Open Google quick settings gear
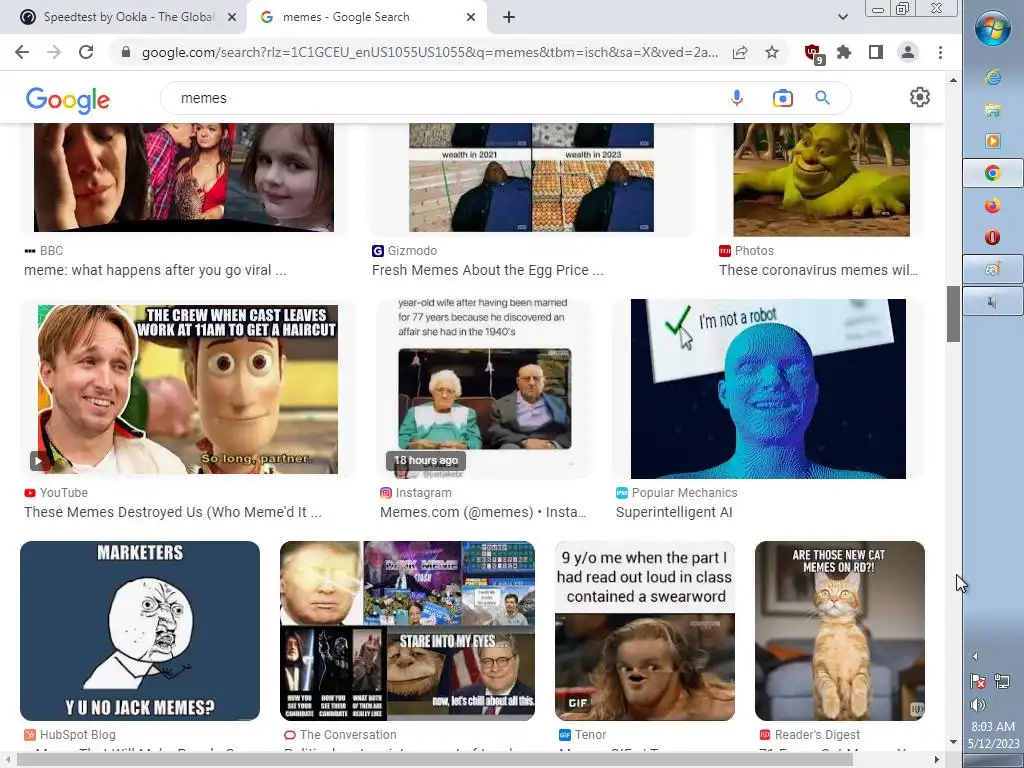 [920, 97]
